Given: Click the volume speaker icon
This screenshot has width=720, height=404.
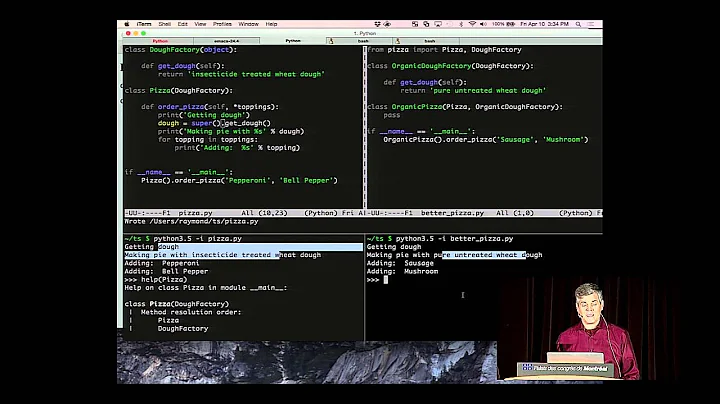Looking at the screenshot, I should tap(483, 24).
